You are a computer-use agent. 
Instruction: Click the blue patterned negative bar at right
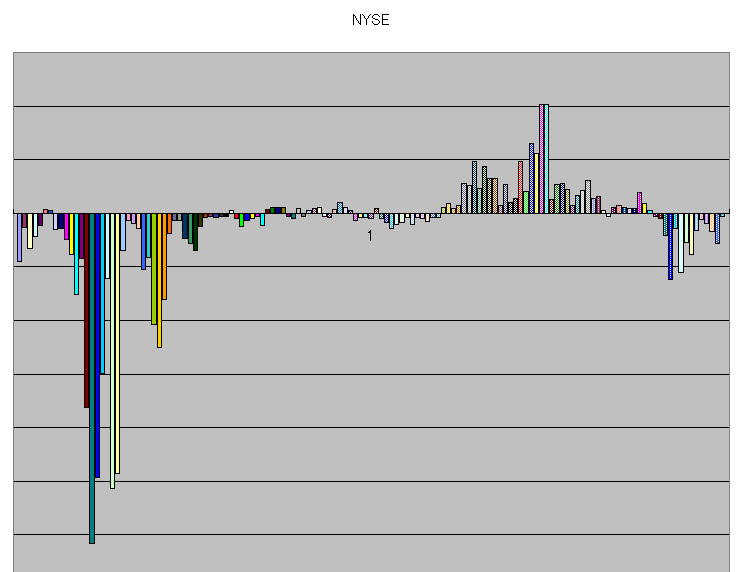point(670,246)
